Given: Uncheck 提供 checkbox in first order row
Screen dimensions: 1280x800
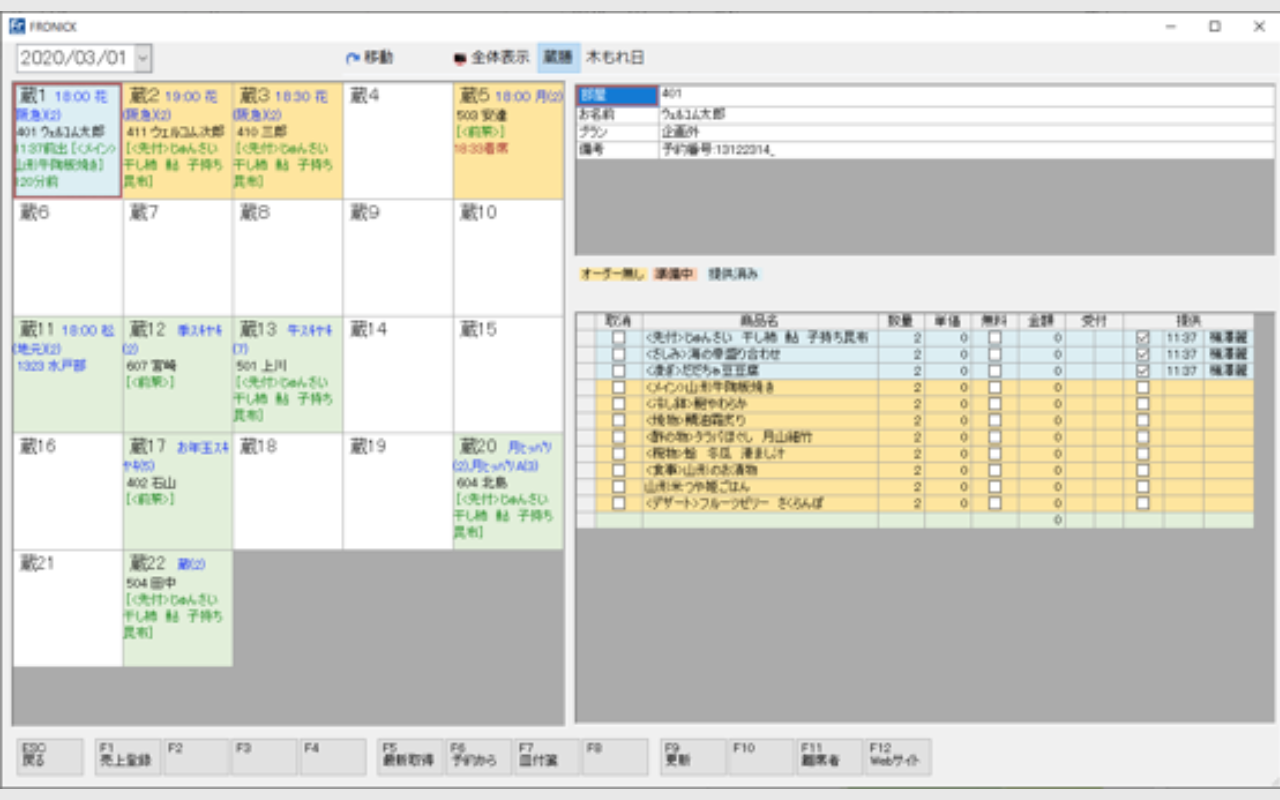Looking at the screenshot, I should pos(1142,338).
